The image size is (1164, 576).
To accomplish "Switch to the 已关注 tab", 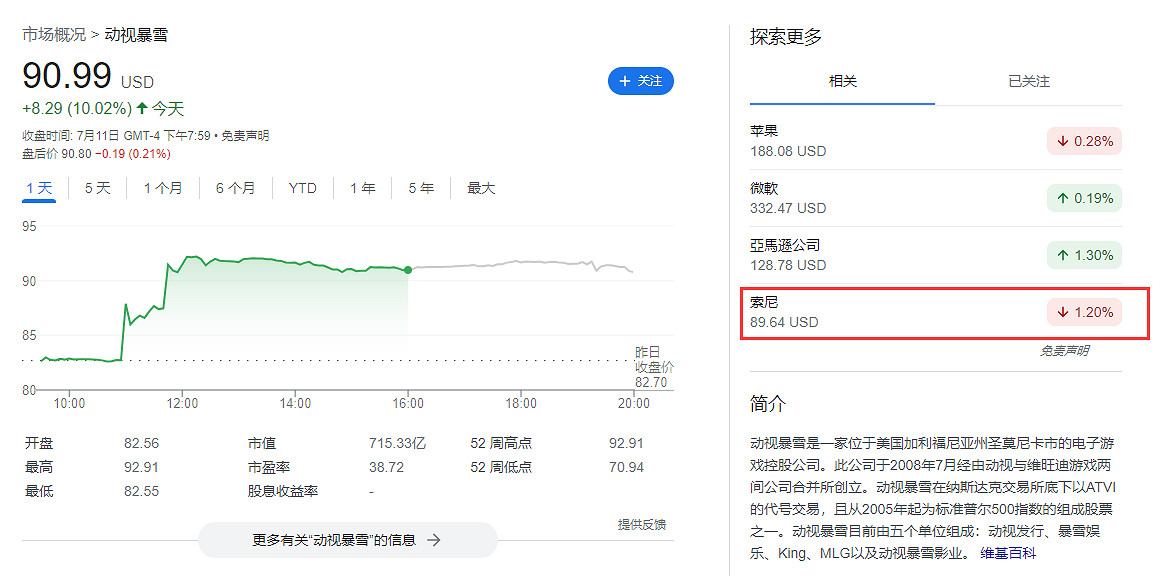I will [x=1031, y=82].
